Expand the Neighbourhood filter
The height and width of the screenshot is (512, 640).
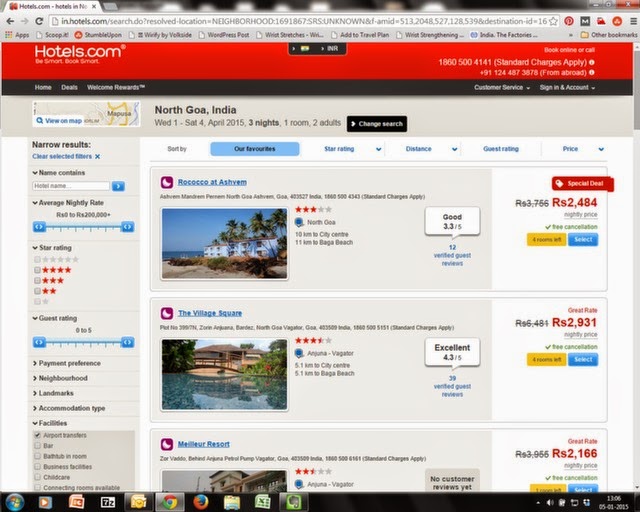click(60, 378)
